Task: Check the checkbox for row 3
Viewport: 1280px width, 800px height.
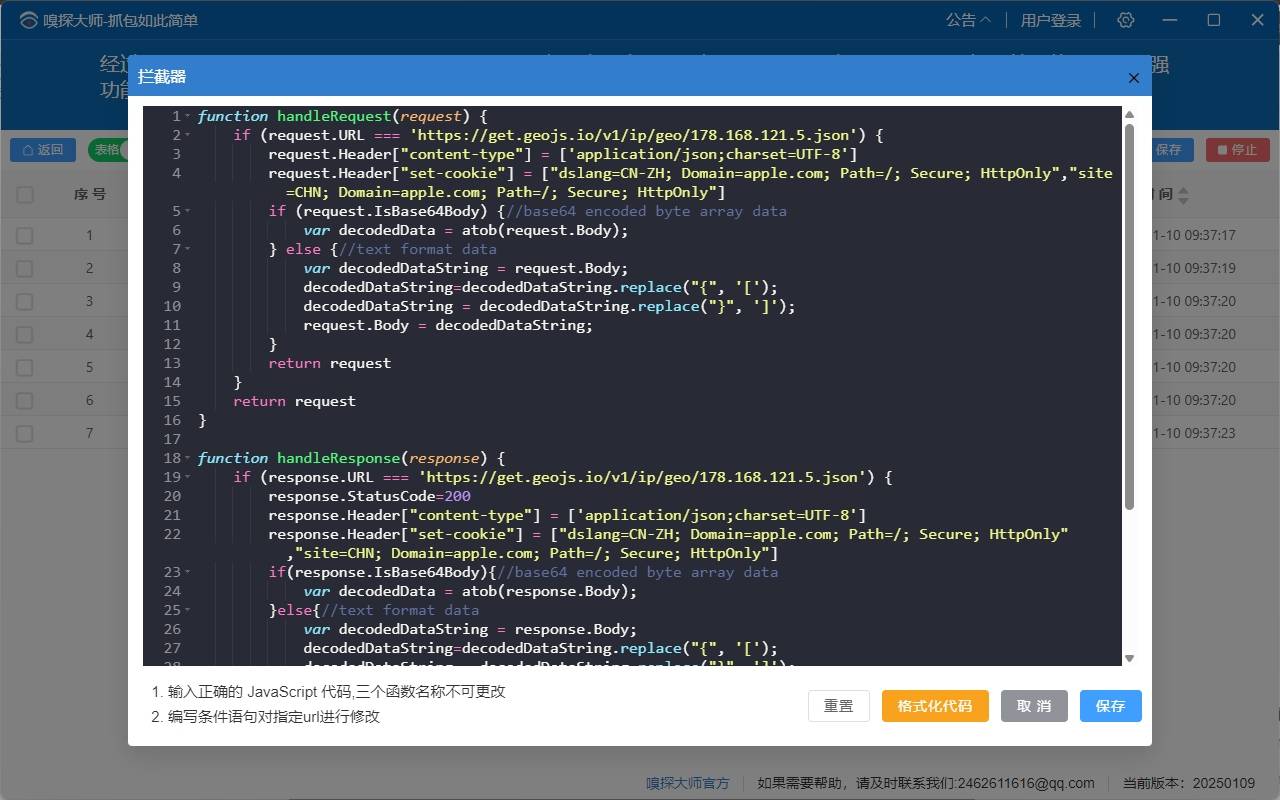Action: (x=25, y=302)
